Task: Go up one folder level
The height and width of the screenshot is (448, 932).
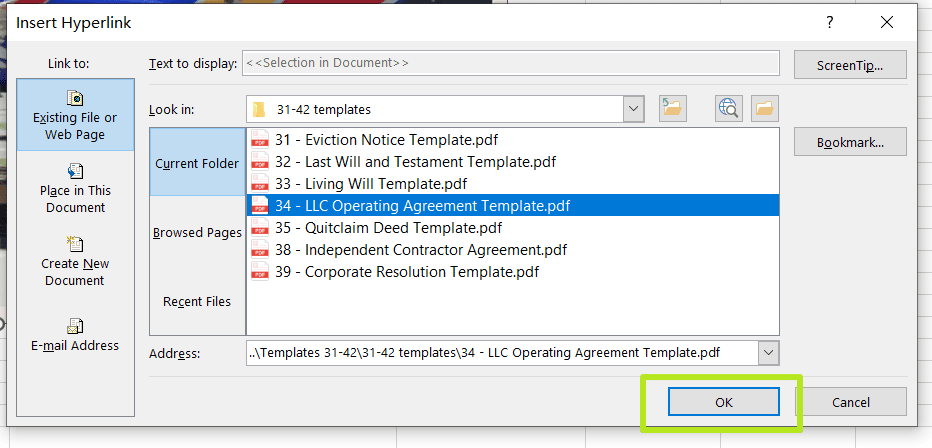Action: (673, 109)
